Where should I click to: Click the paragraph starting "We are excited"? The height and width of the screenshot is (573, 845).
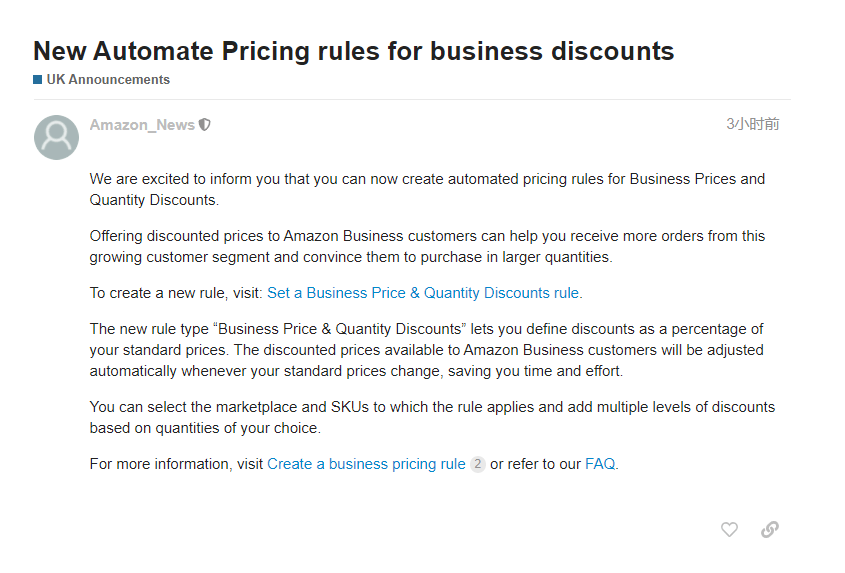coord(427,189)
